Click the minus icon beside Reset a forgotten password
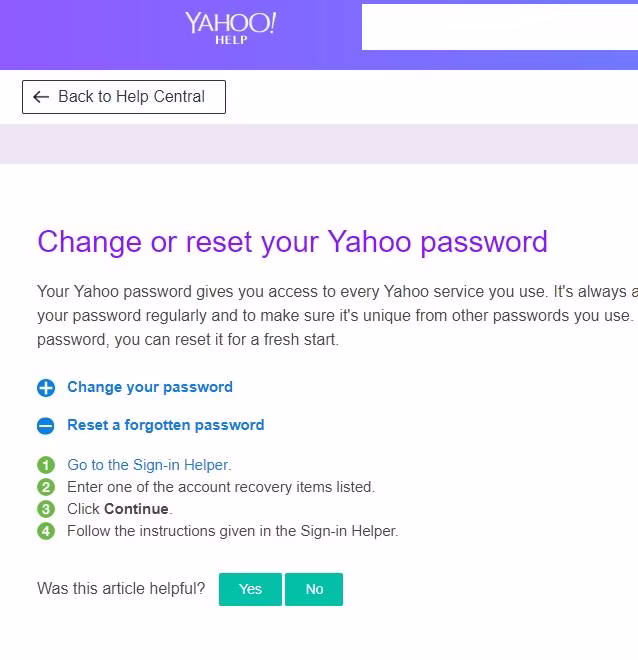Screen dimensions: 638x660 point(46,426)
